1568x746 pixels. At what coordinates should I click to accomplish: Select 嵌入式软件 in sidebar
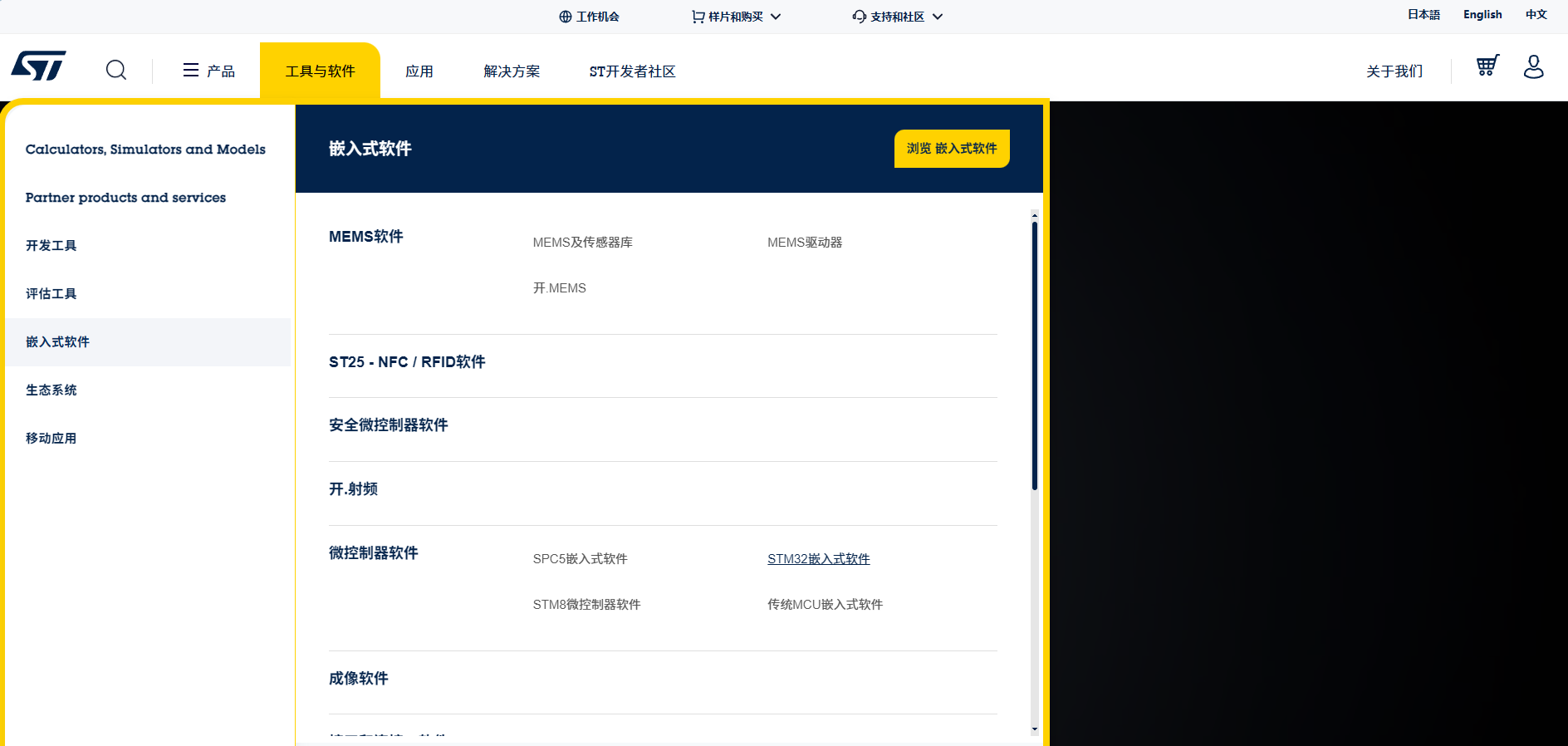point(148,342)
